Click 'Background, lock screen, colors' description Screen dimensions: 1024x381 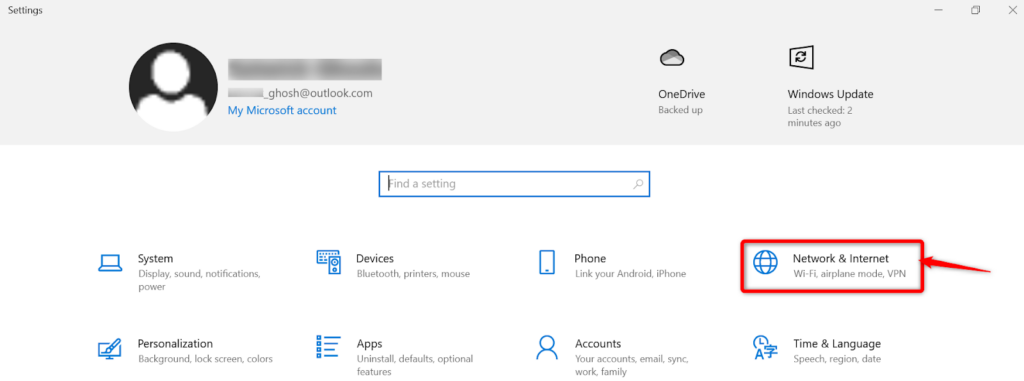click(206, 359)
